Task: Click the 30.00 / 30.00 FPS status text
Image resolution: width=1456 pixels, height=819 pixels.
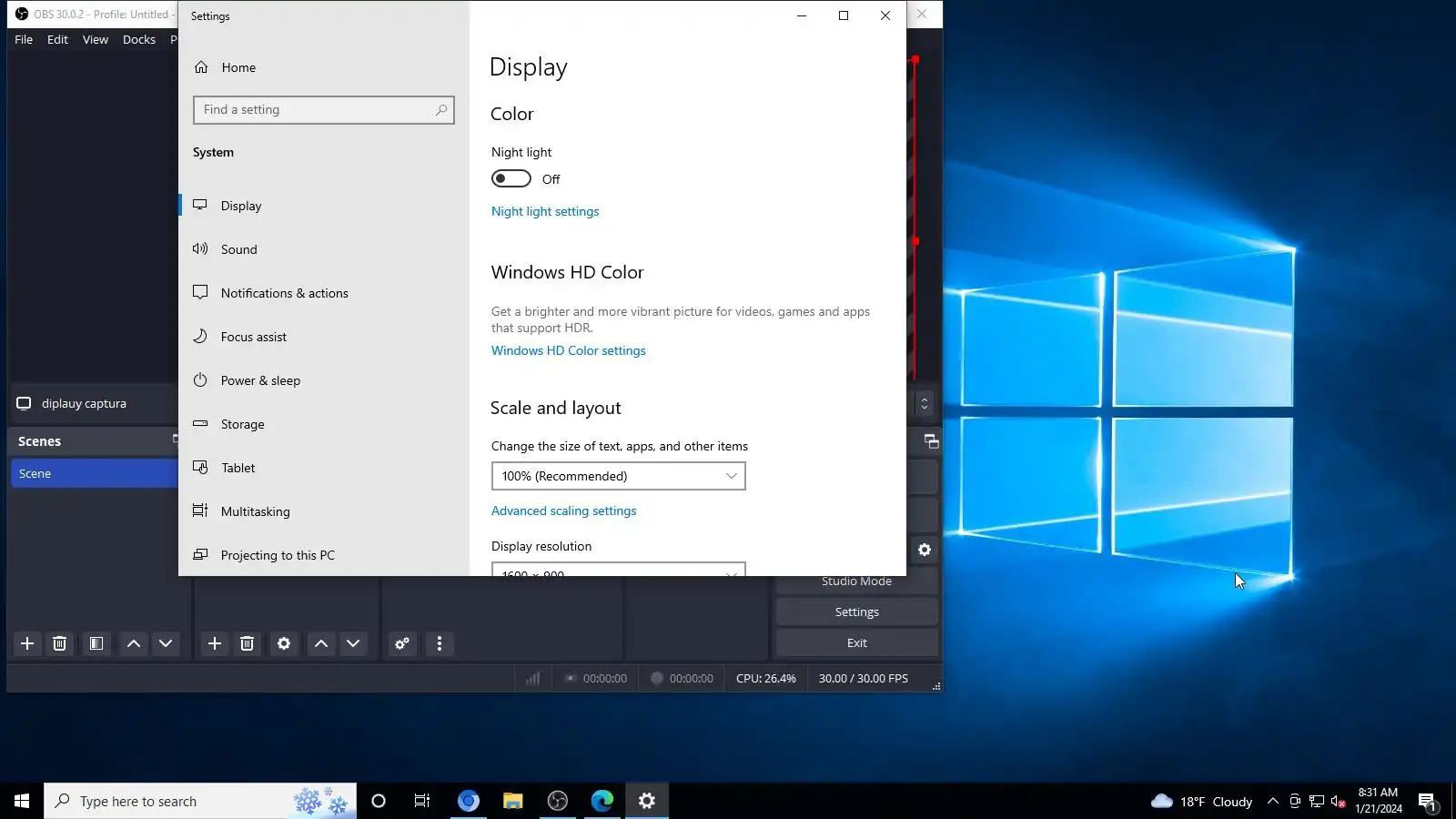Action: (864, 679)
